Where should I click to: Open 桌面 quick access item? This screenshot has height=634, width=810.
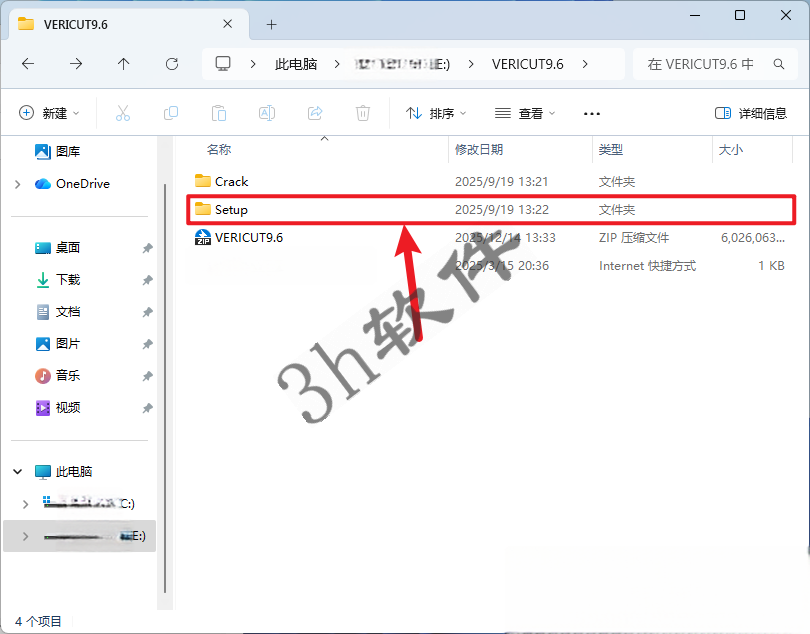[57, 248]
